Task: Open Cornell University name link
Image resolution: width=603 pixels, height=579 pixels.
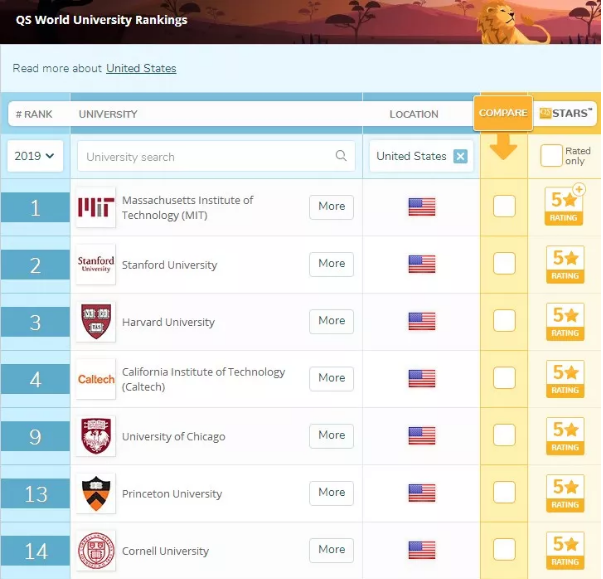Action: pyautogui.click(x=165, y=551)
